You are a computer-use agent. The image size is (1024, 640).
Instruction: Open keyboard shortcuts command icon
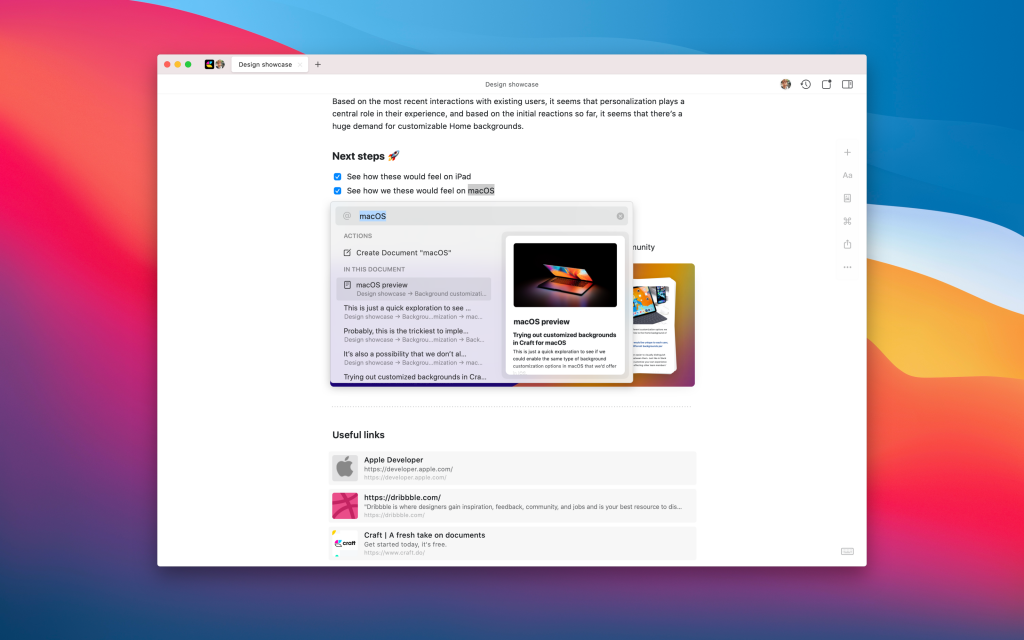[847, 221]
